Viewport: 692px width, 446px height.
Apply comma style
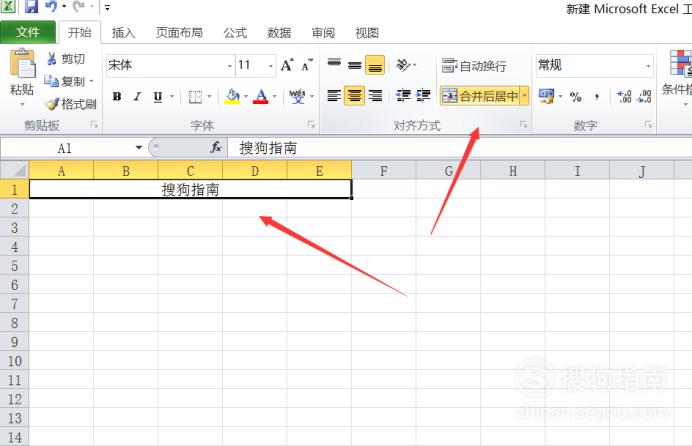[x=597, y=96]
